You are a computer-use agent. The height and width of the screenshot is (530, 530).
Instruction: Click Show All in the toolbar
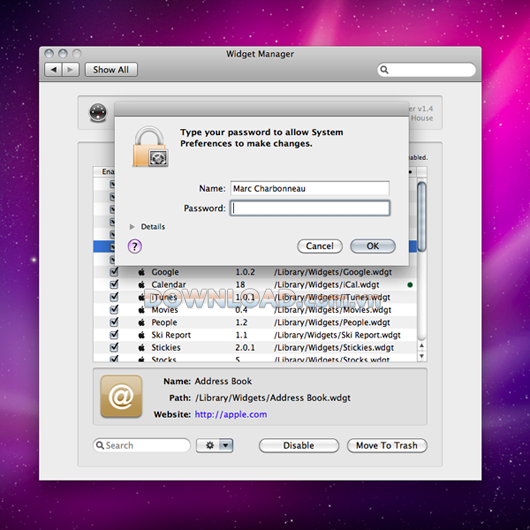click(x=111, y=70)
